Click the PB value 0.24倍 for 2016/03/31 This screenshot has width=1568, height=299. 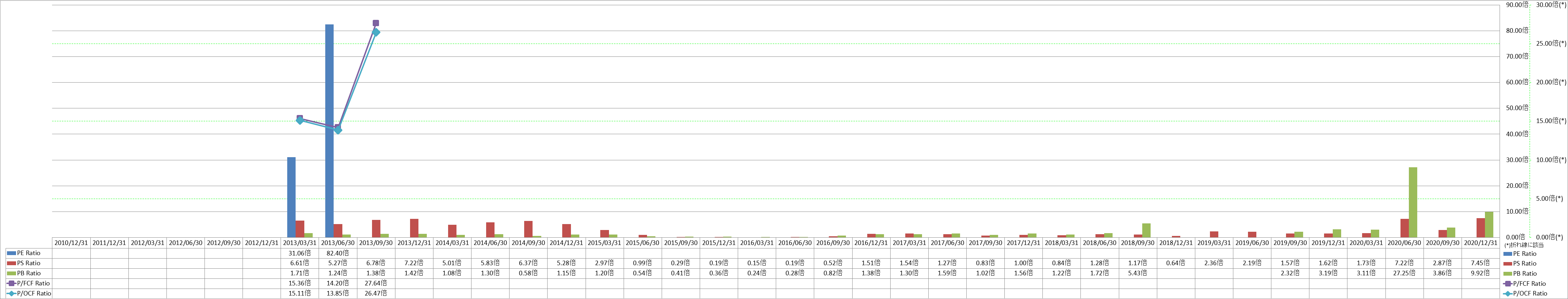pyautogui.click(x=757, y=274)
